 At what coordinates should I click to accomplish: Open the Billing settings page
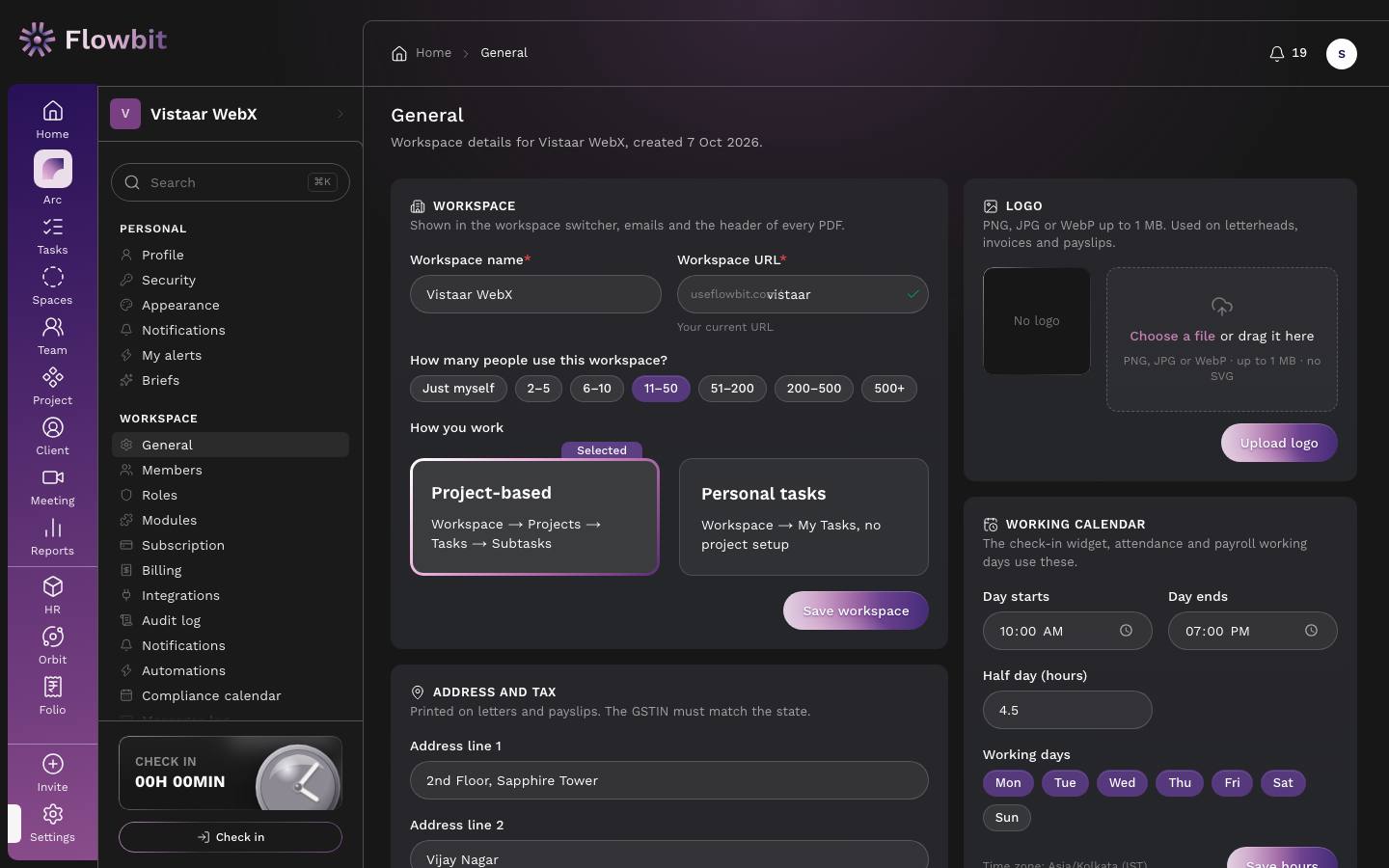pyautogui.click(x=231, y=570)
